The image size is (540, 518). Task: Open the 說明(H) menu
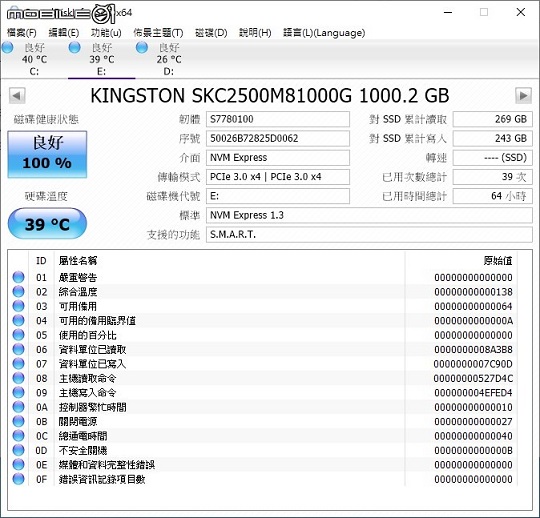pyautogui.click(x=255, y=33)
